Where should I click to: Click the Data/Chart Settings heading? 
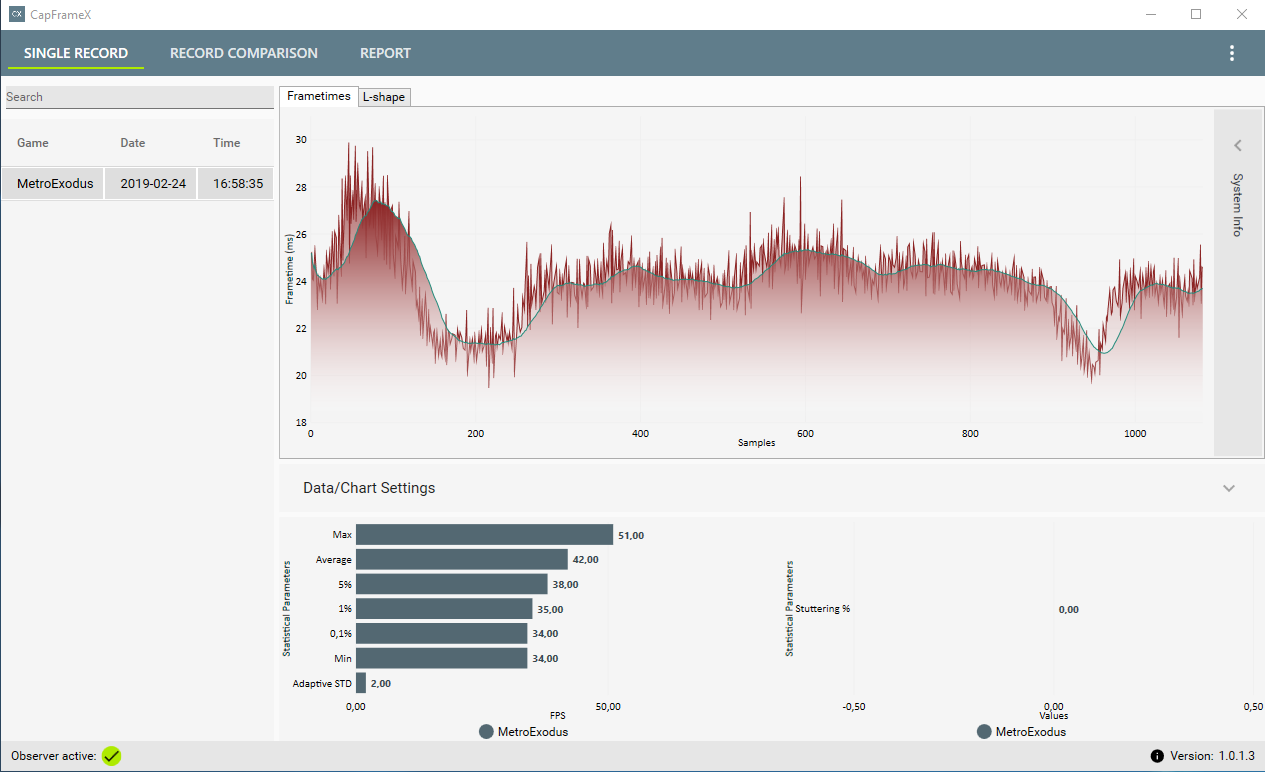pos(369,488)
